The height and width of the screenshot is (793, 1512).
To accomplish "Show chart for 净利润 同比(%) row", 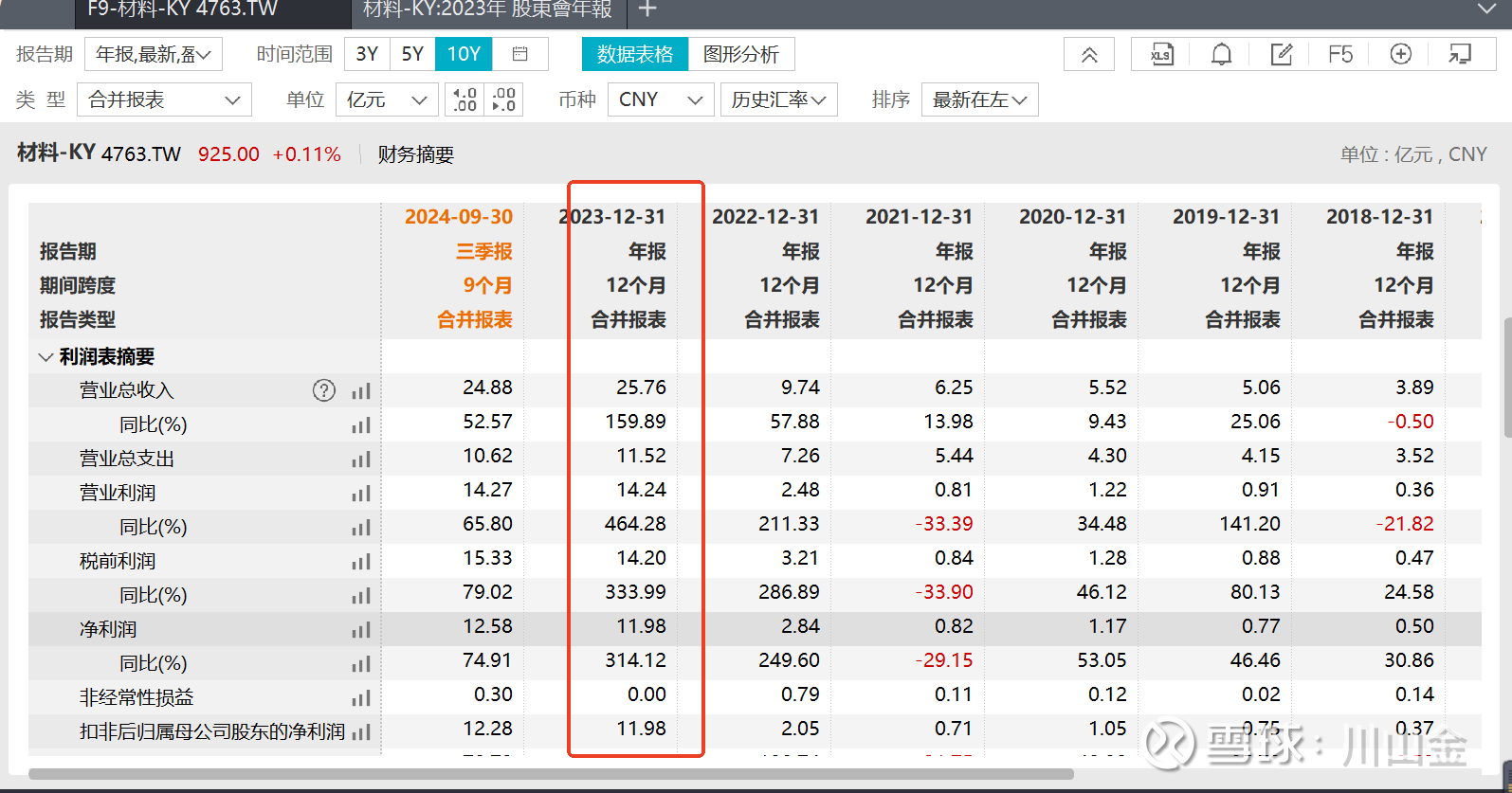I will (x=361, y=664).
